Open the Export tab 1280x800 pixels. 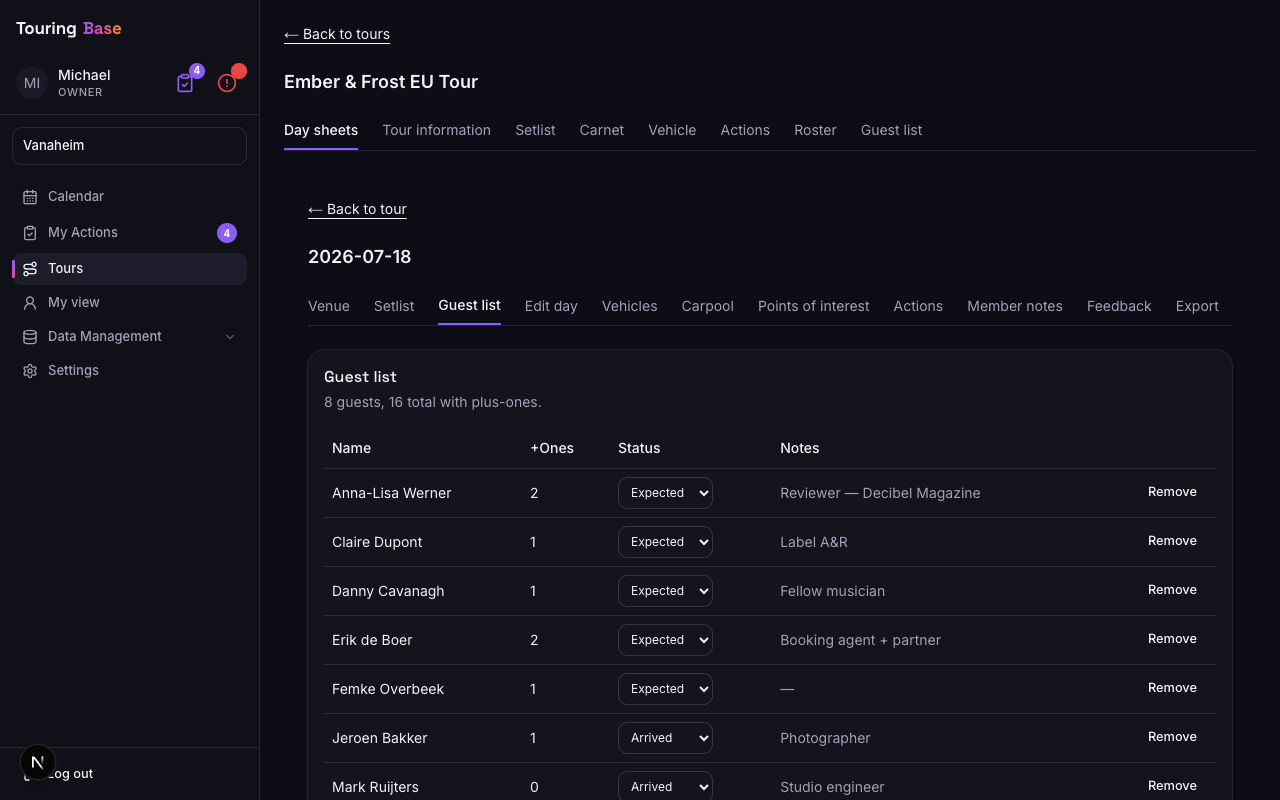click(1197, 306)
